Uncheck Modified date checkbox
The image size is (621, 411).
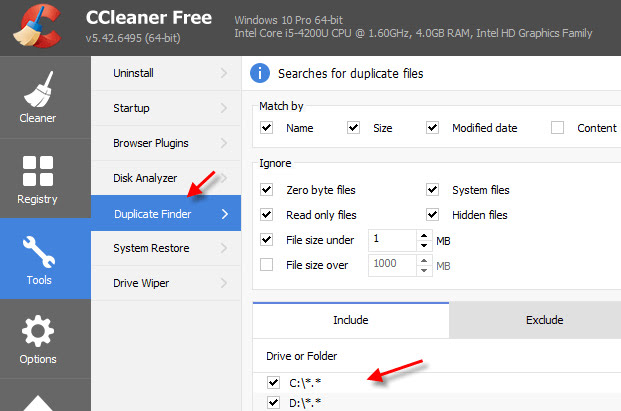pos(432,128)
